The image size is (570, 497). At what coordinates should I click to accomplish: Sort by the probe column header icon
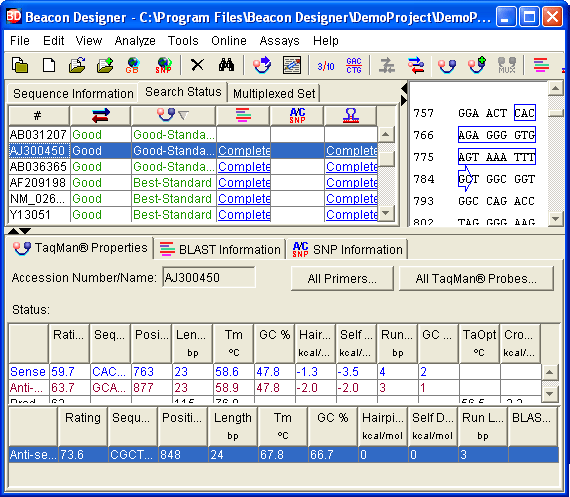tap(173, 116)
